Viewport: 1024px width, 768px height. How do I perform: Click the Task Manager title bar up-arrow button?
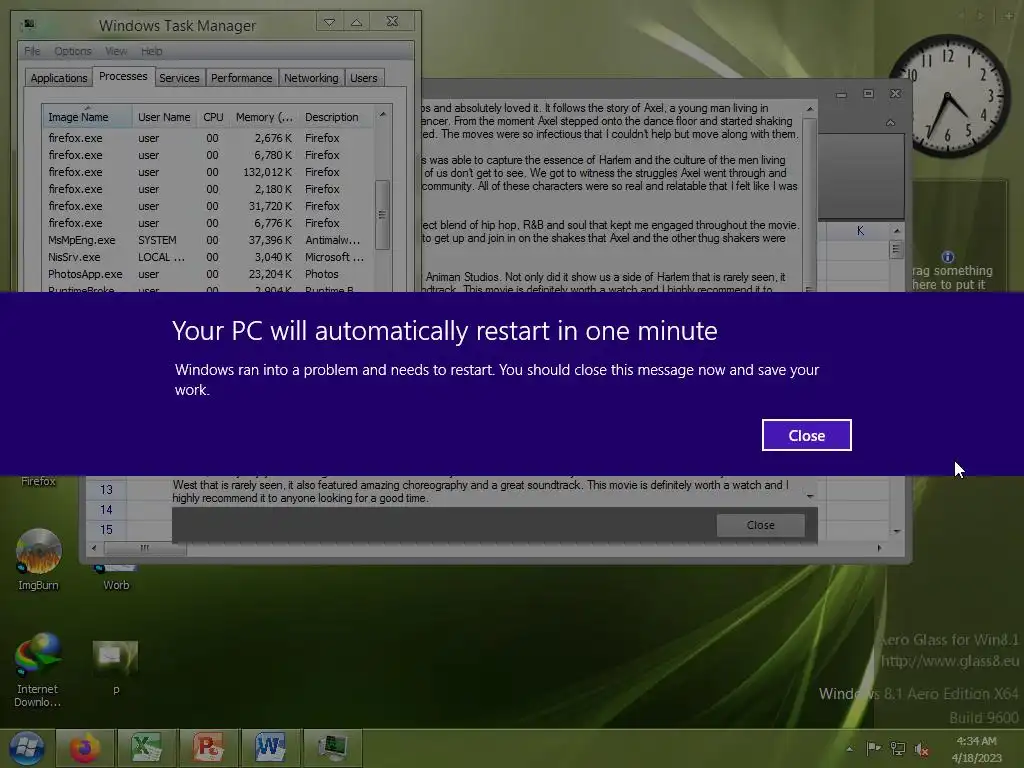click(x=357, y=22)
